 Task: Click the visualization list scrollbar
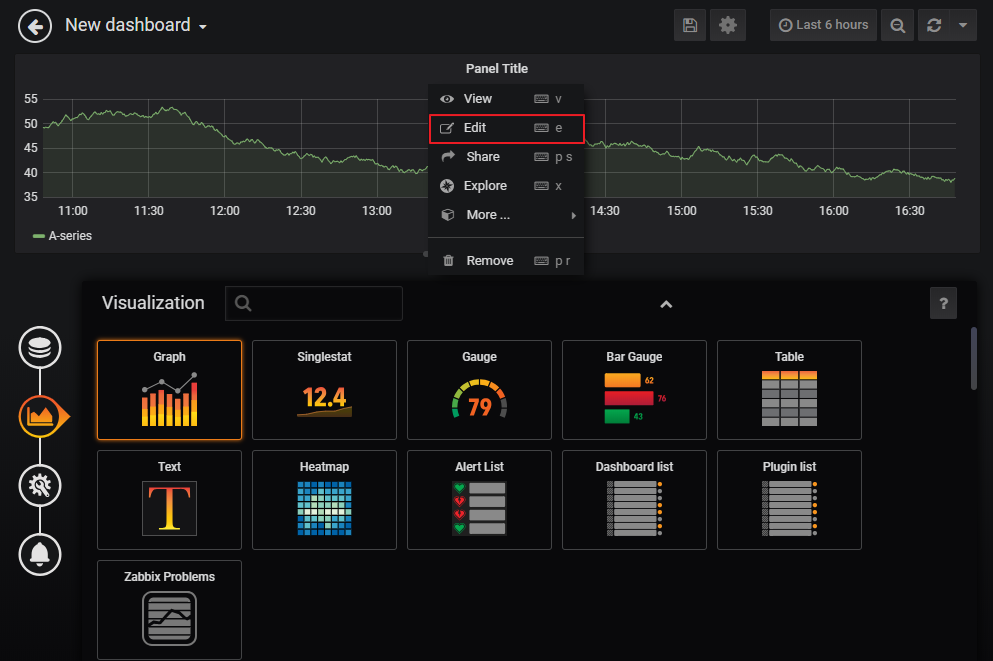pos(973,358)
